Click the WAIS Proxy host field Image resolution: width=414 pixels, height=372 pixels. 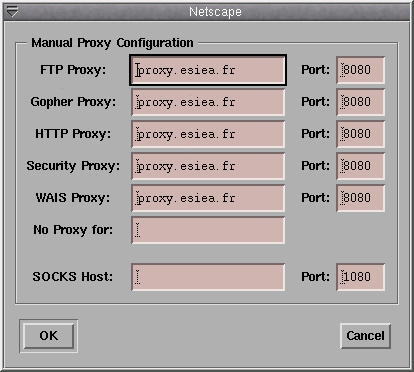208,198
